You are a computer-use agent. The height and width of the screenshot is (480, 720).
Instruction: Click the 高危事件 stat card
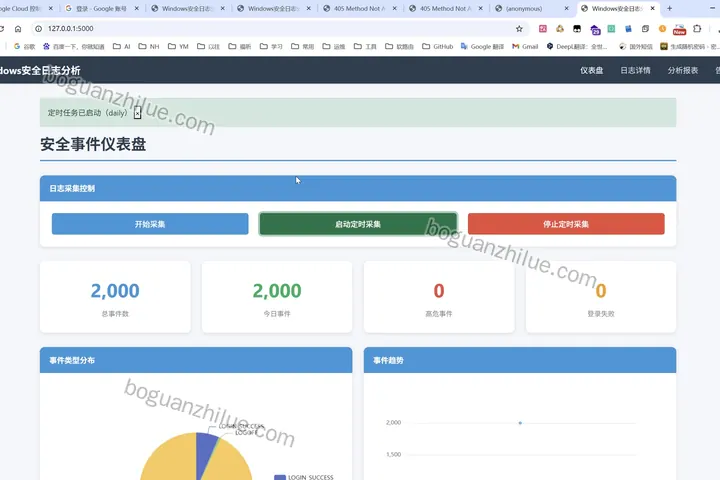(439, 297)
